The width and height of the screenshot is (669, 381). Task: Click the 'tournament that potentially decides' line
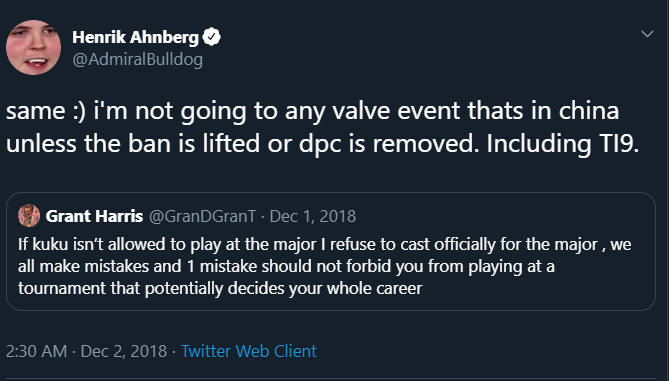click(x=220, y=288)
